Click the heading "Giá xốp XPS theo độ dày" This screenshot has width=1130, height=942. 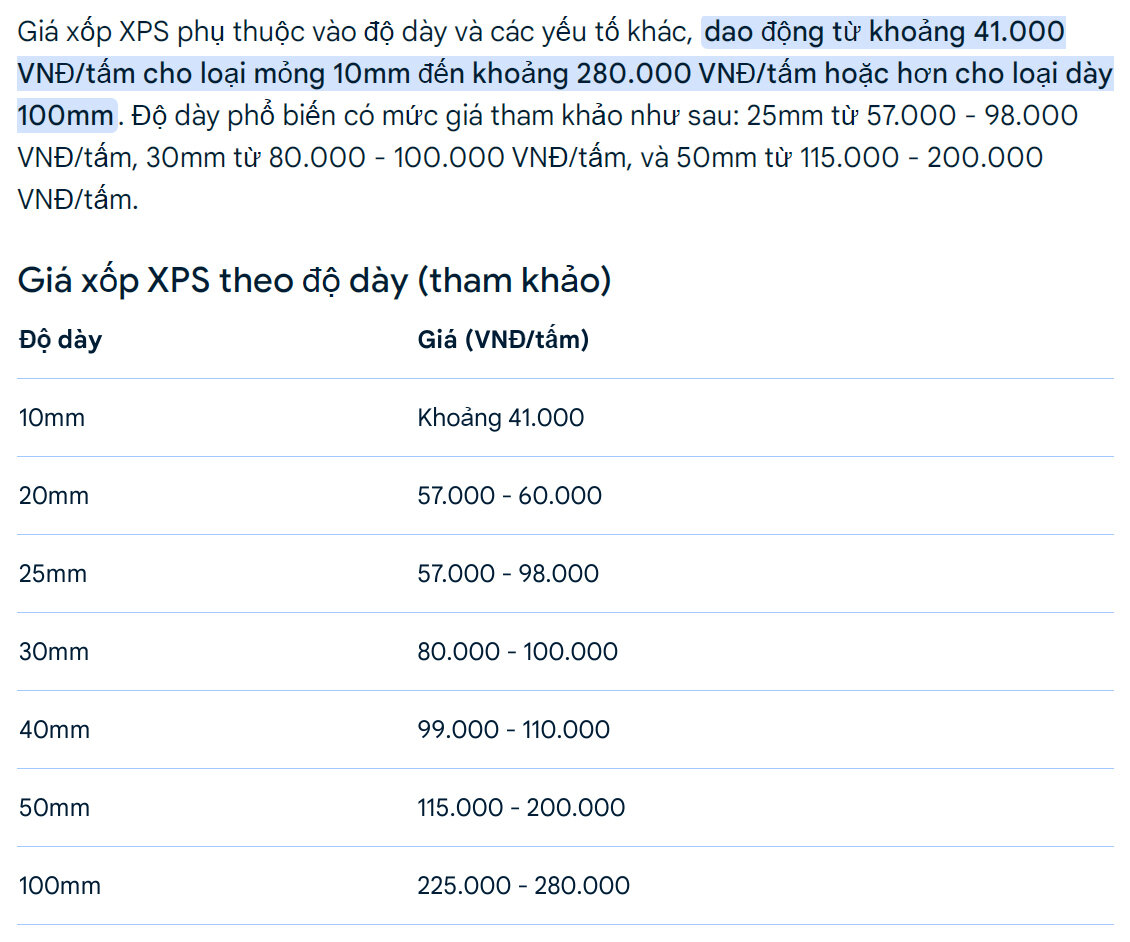pos(314,281)
